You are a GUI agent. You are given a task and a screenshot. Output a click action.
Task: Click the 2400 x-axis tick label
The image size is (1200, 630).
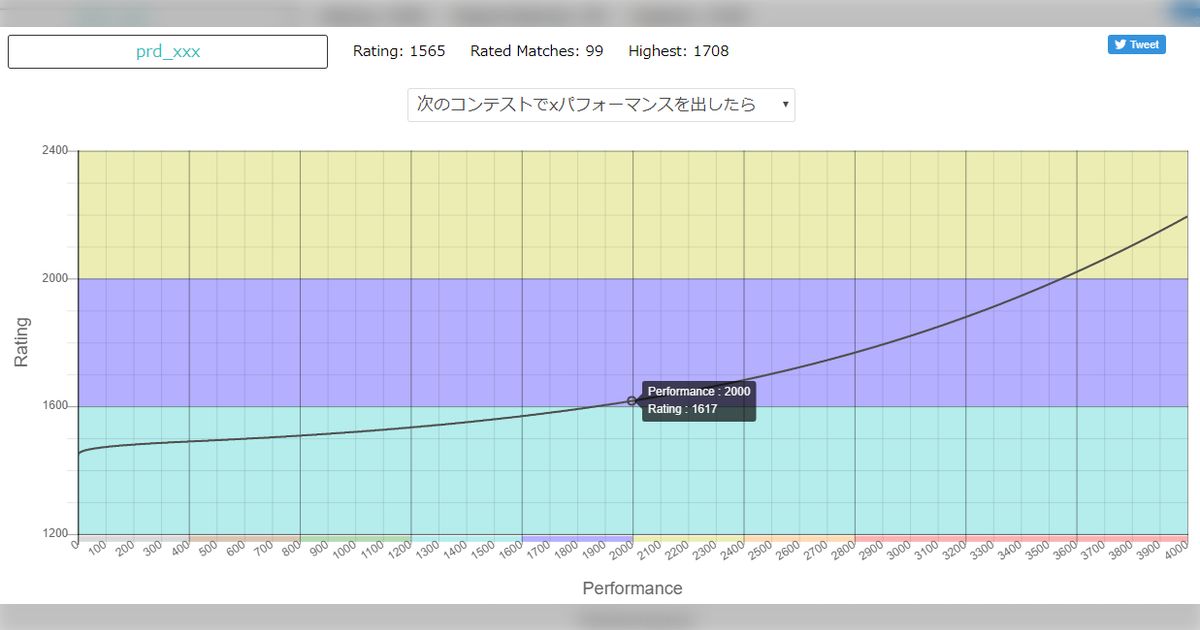pos(731,551)
